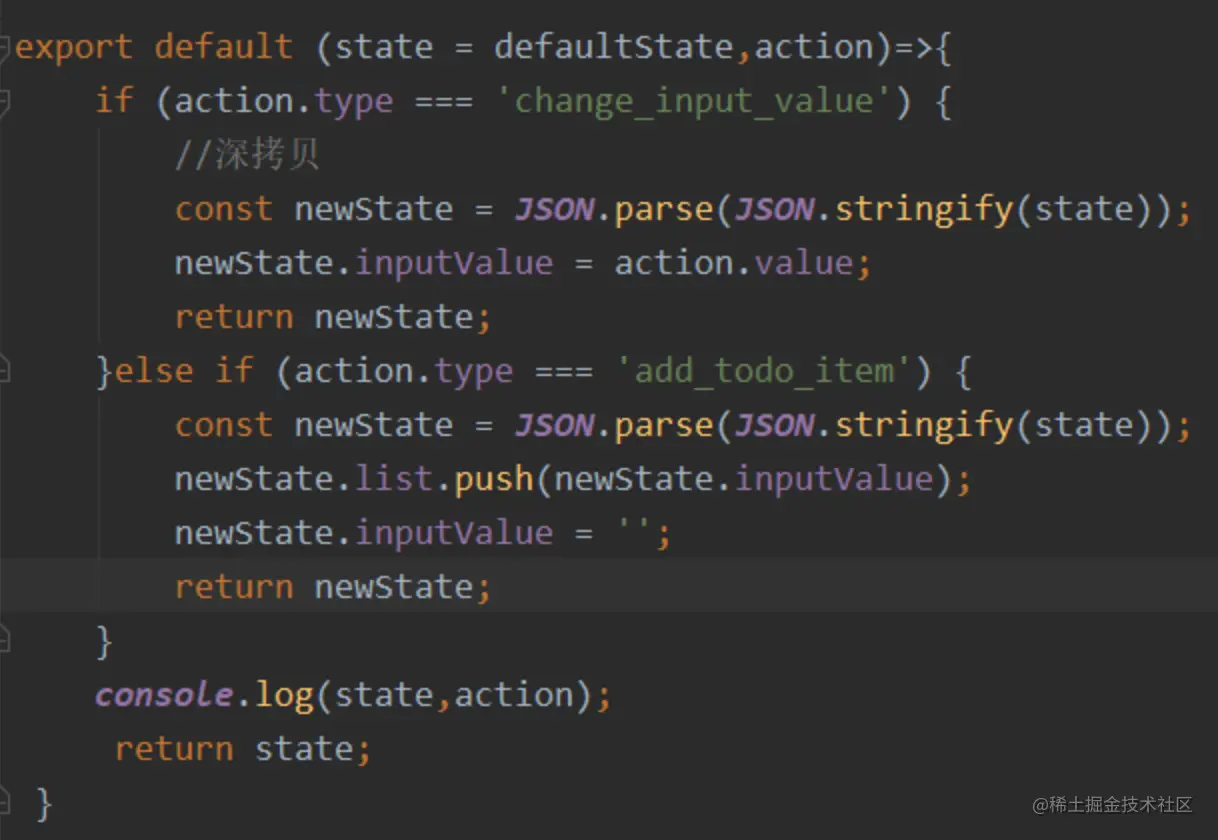Click fold end marker at function's closing brace
This screenshot has width=1218, height=840.
[x=4, y=802]
